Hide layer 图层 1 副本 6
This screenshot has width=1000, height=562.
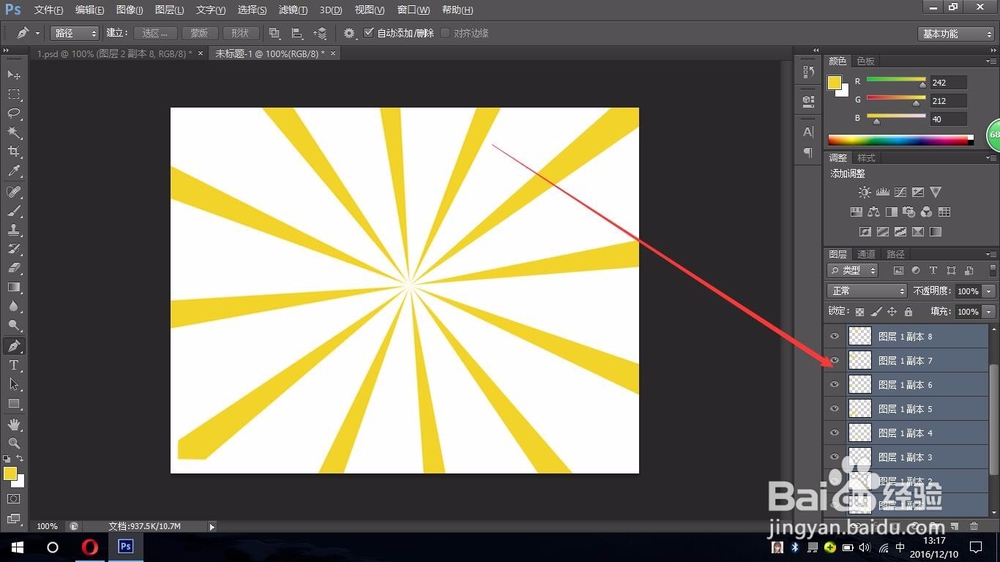click(834, 385)
